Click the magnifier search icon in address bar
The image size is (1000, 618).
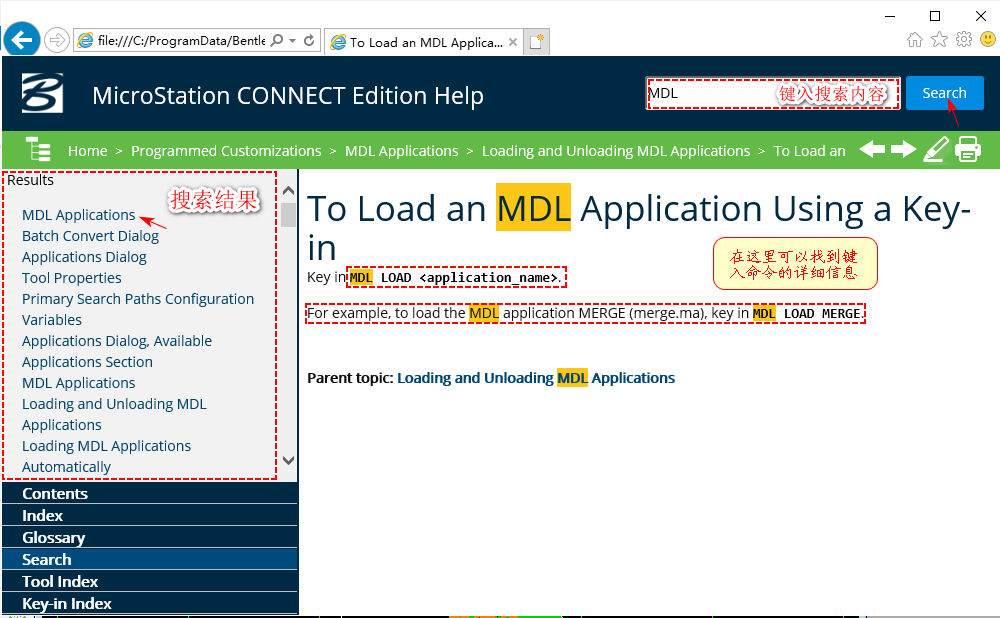coord(277,40)
